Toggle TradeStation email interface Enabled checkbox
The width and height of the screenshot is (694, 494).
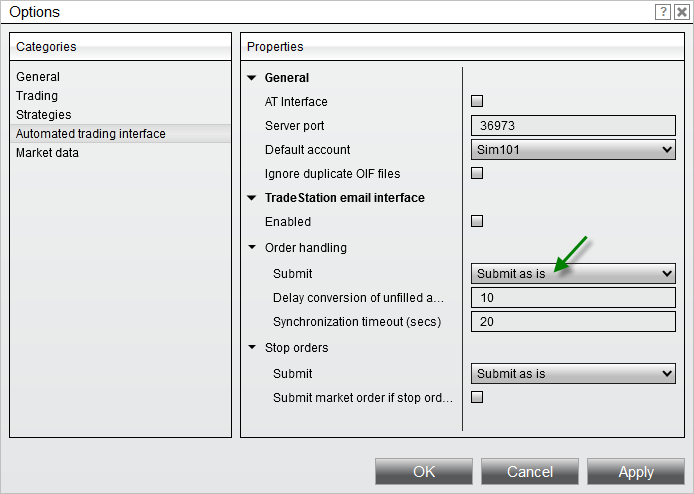pyautogui.click(x=477, y=221)
